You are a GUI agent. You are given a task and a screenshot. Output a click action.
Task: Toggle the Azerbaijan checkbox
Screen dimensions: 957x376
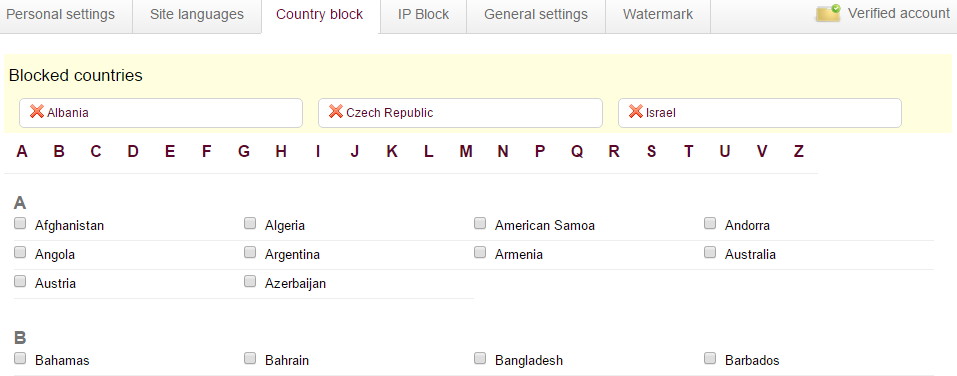pos(250,281)
